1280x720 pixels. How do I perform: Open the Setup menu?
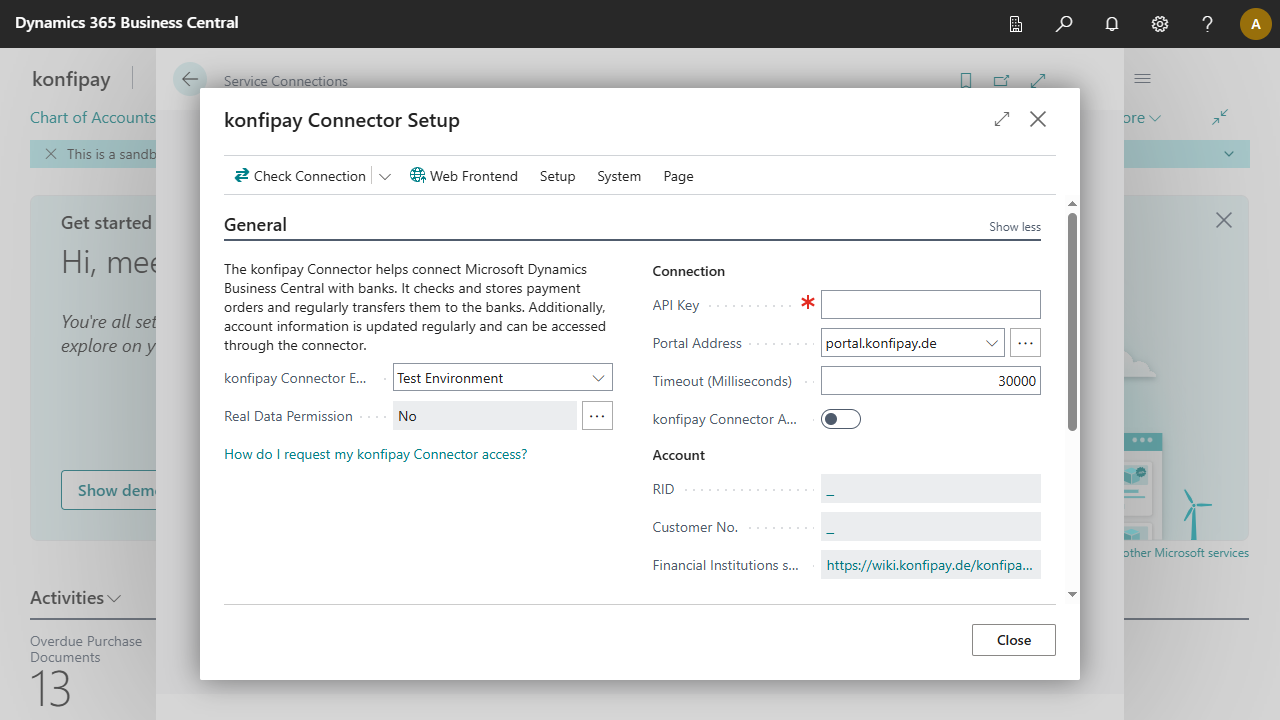tap(558, 176)
